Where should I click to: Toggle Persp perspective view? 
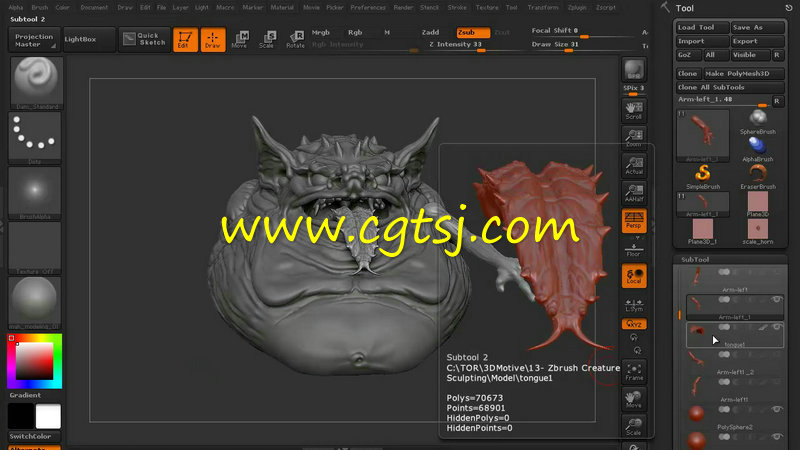click(634, 221)
